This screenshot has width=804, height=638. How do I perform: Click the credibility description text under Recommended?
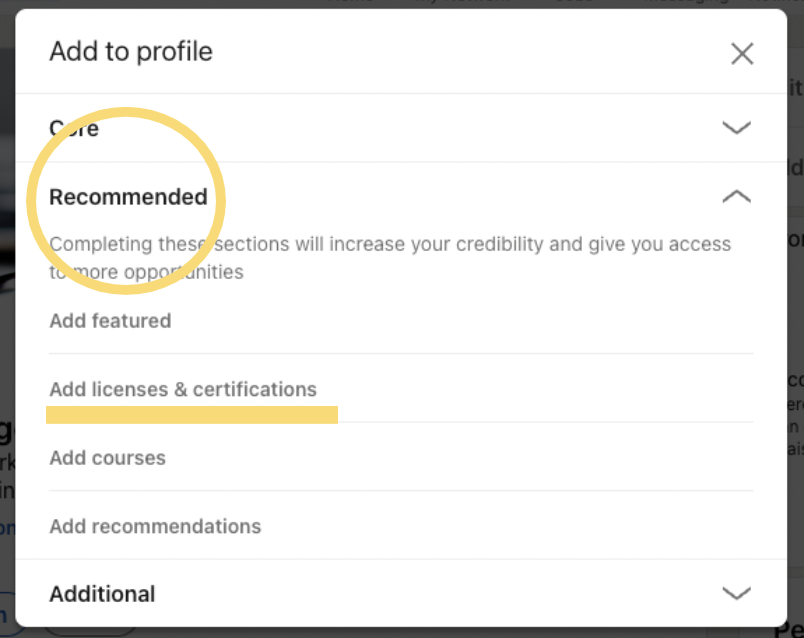pyautogui.click(x=389, y=257)
